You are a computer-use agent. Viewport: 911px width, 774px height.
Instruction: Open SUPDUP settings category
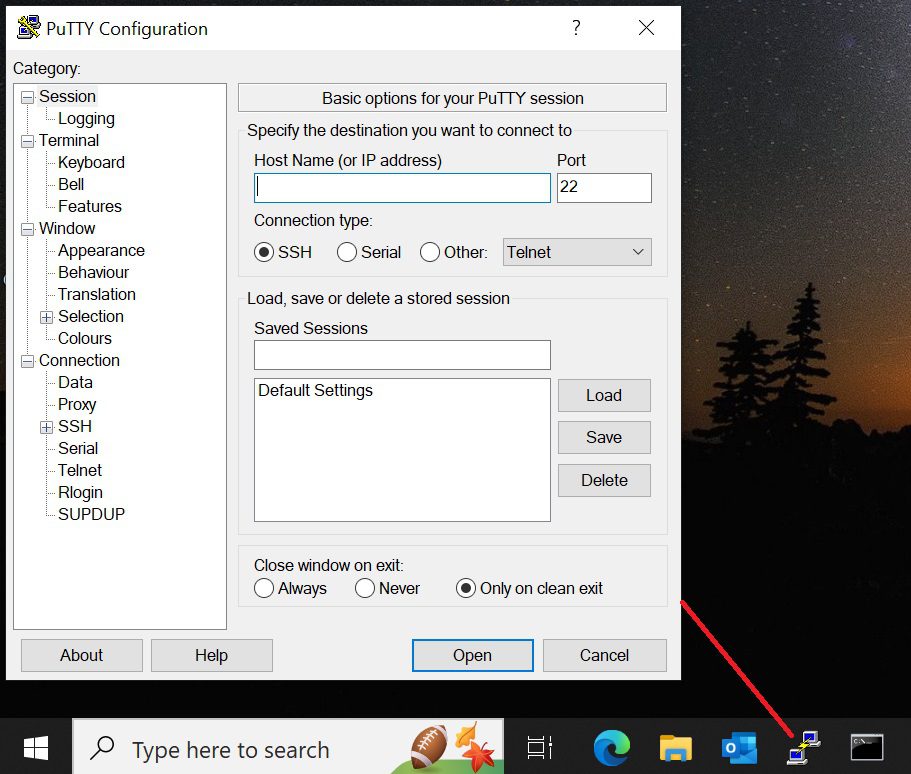91,514
